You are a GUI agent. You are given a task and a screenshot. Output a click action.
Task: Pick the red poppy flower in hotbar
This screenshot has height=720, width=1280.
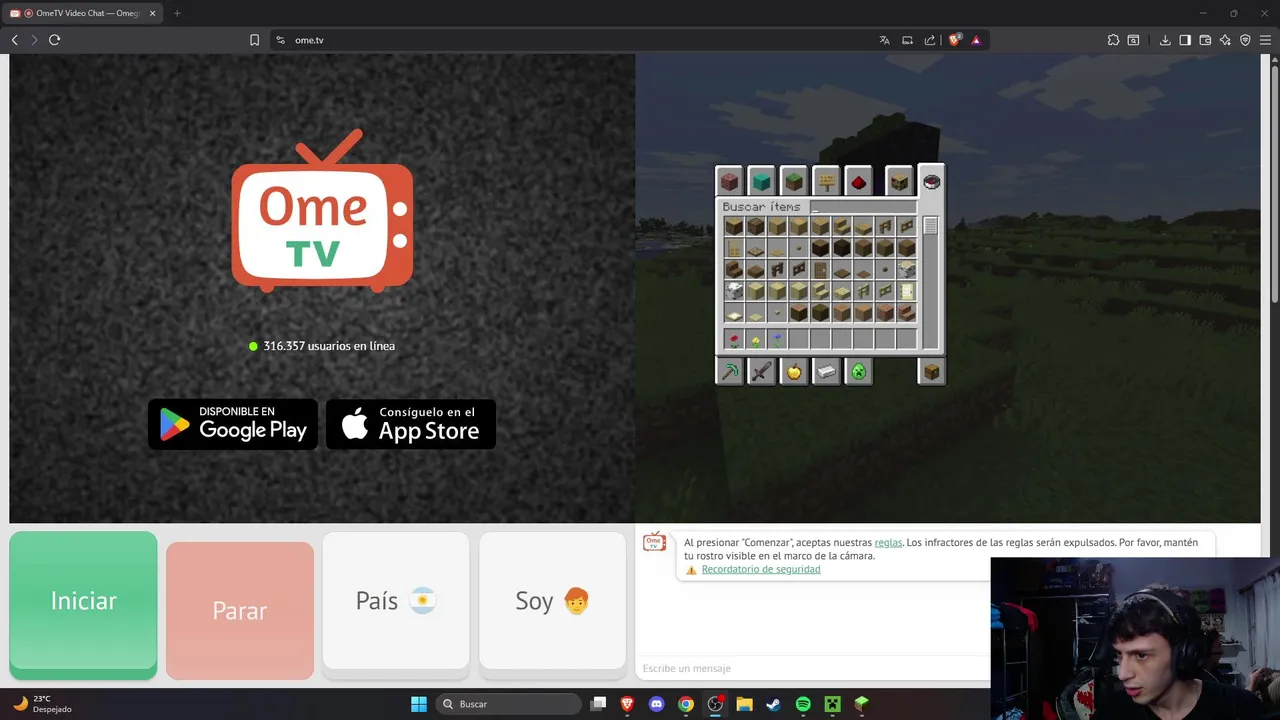(734, 341)
